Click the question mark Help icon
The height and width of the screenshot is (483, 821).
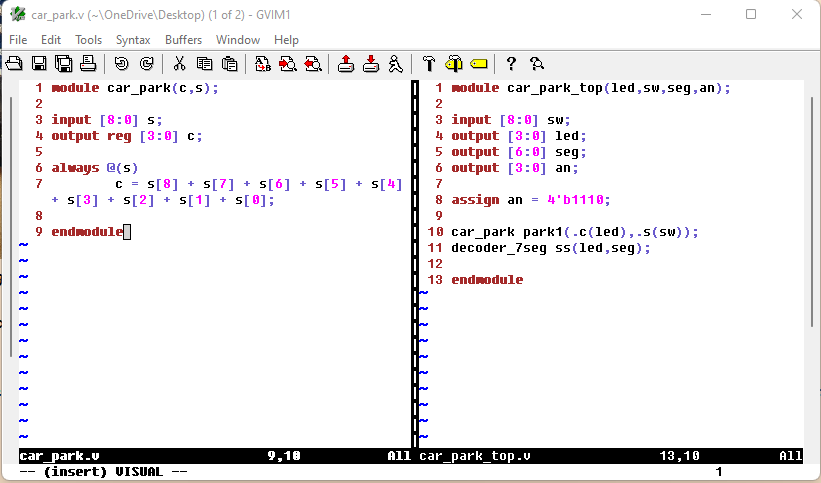point(511,64)
